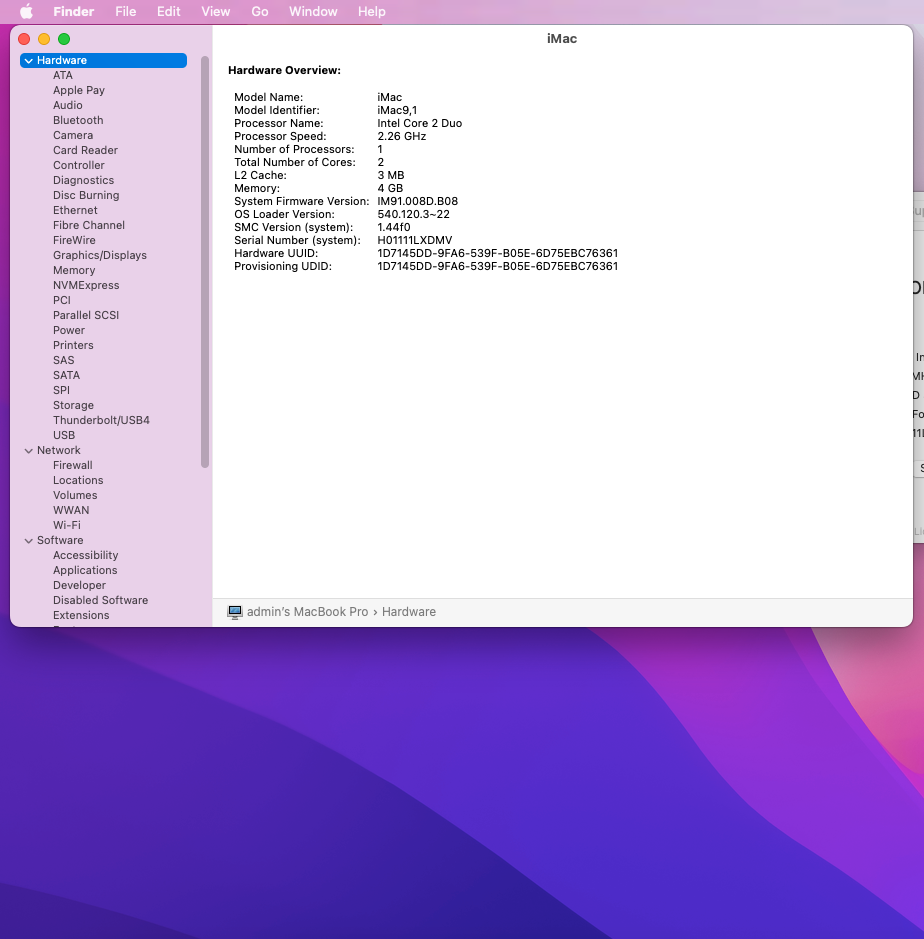Select Storage in the sidebar
This screenshot has height=939, width=924.
(73, 405)
